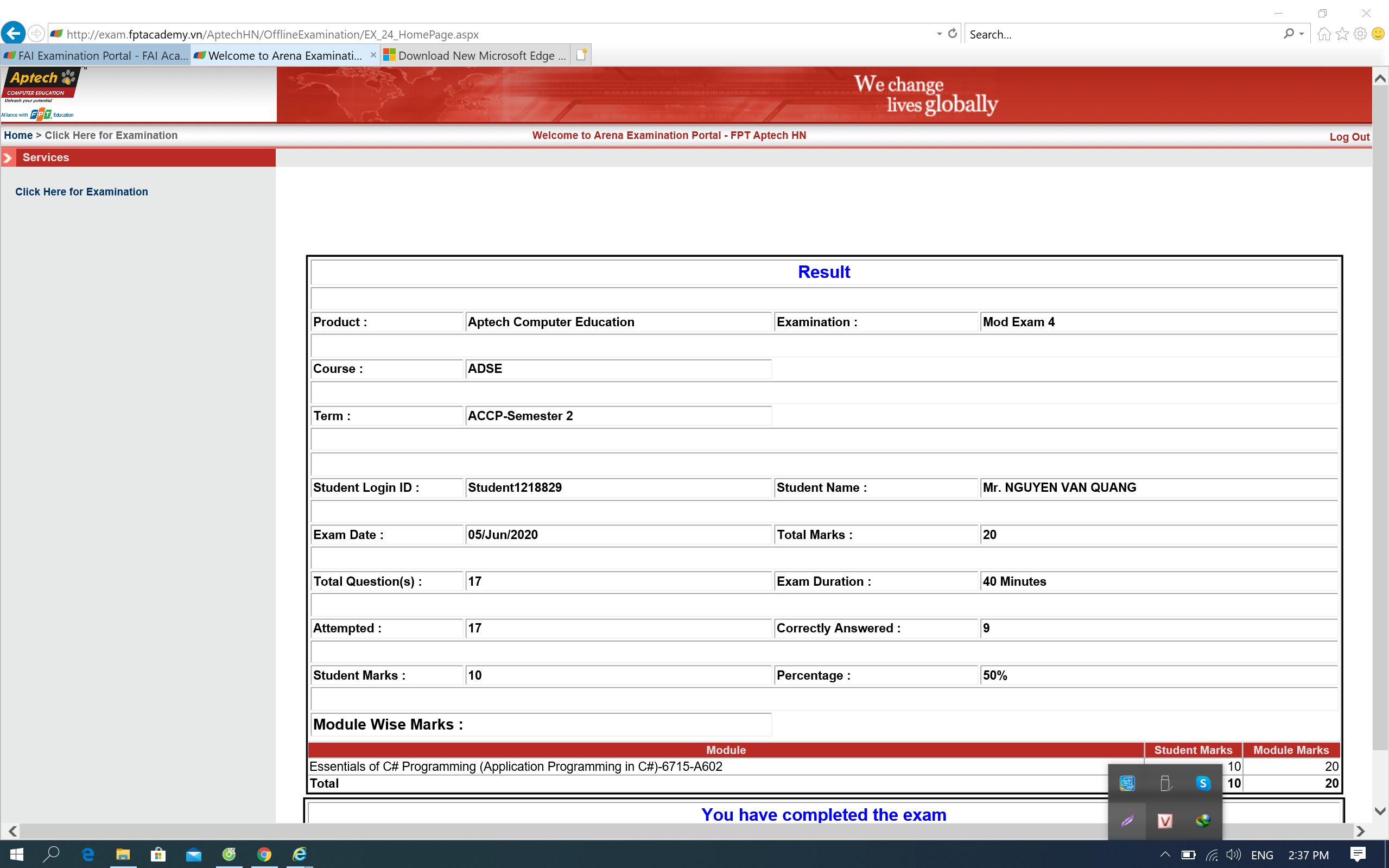Click student name Mr. NGUYEN VAN QUANG
Image resolution: width=1389 pixels, height=868 pixels.
[x=1059, y=487]
